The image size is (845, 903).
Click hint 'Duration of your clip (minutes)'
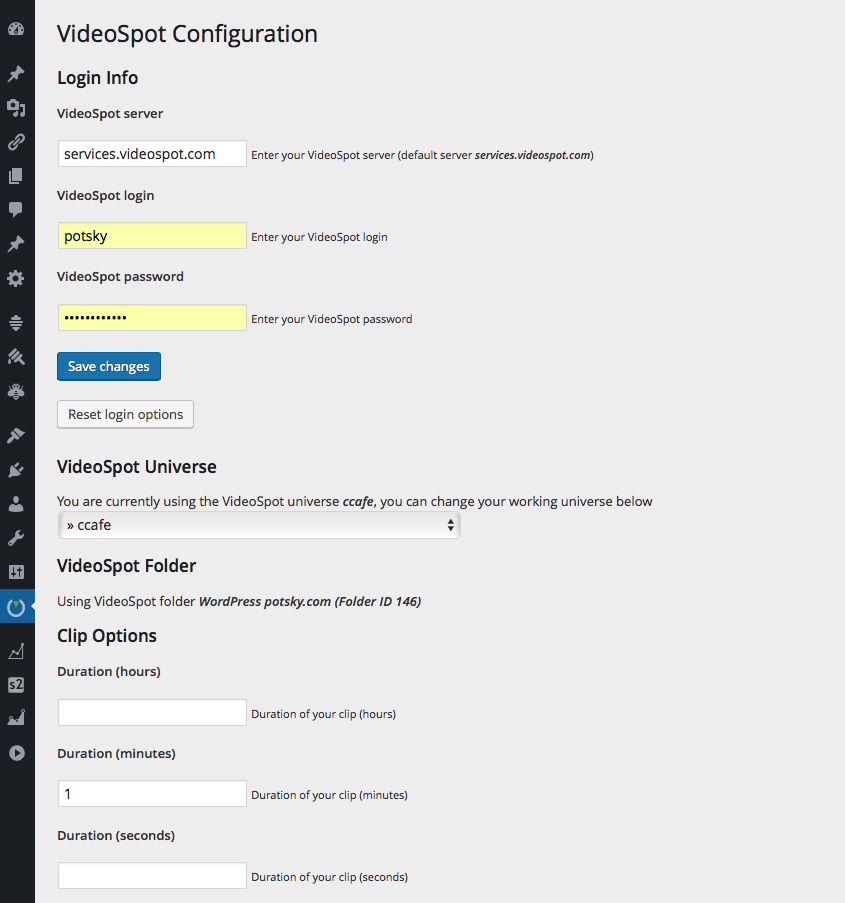(329, 795)
